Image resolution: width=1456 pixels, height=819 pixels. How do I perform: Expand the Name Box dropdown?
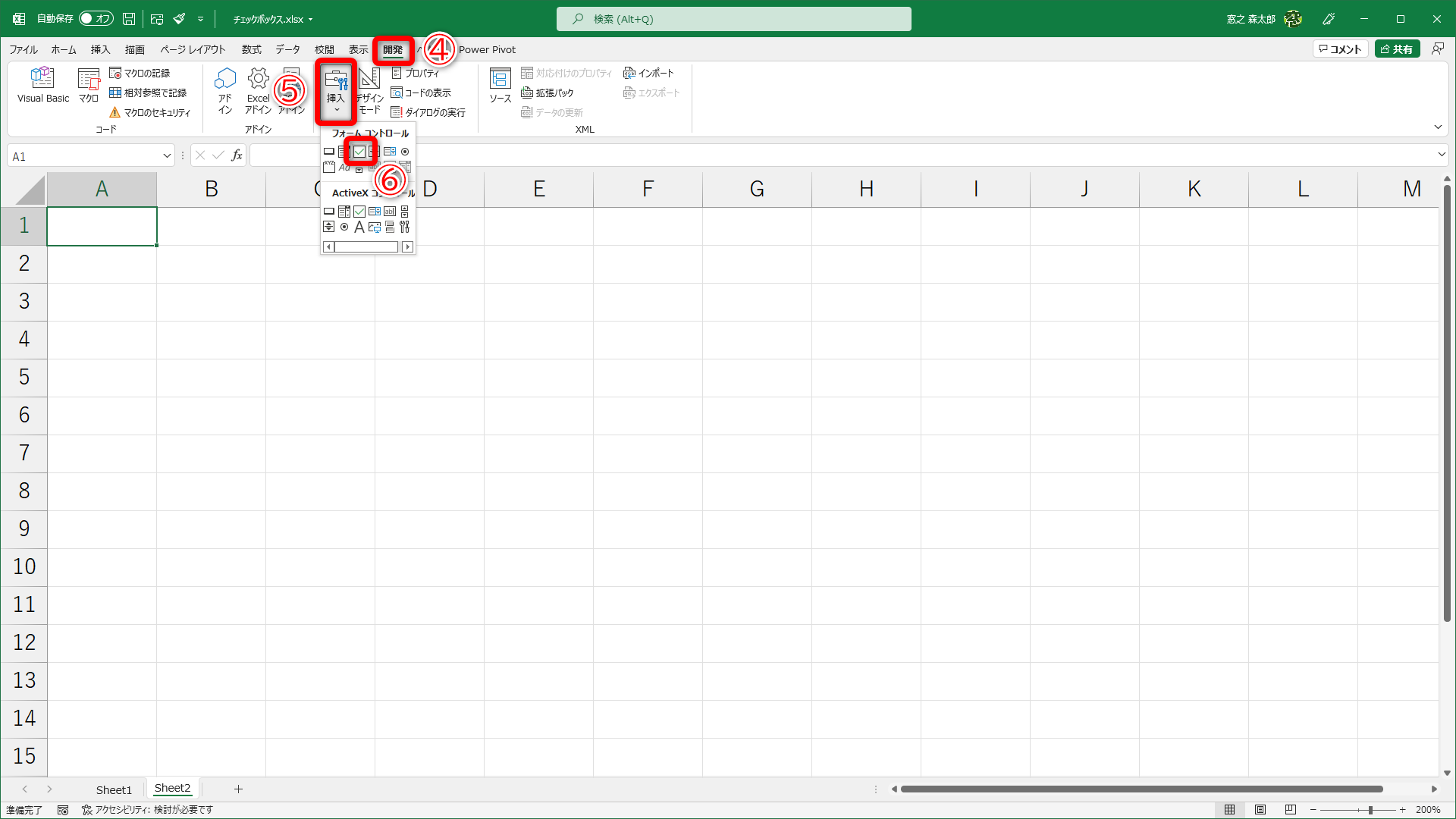tap(167, 156)
